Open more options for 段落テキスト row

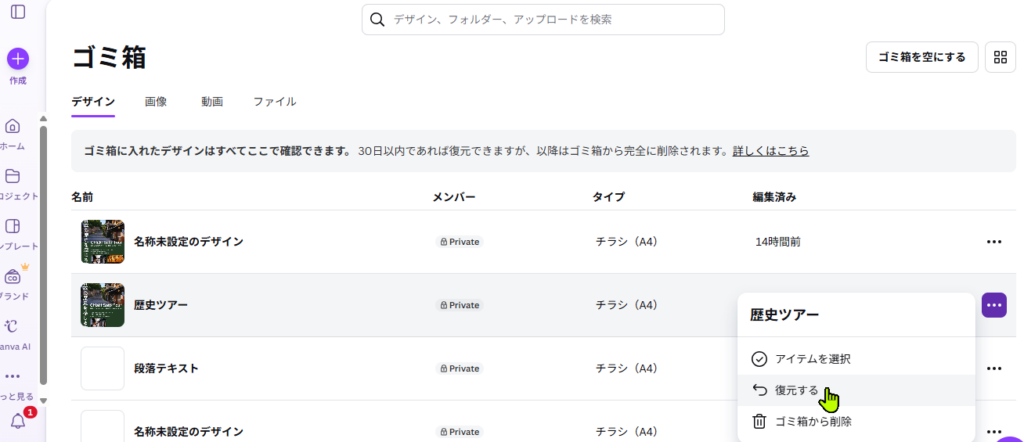point(994,368)
